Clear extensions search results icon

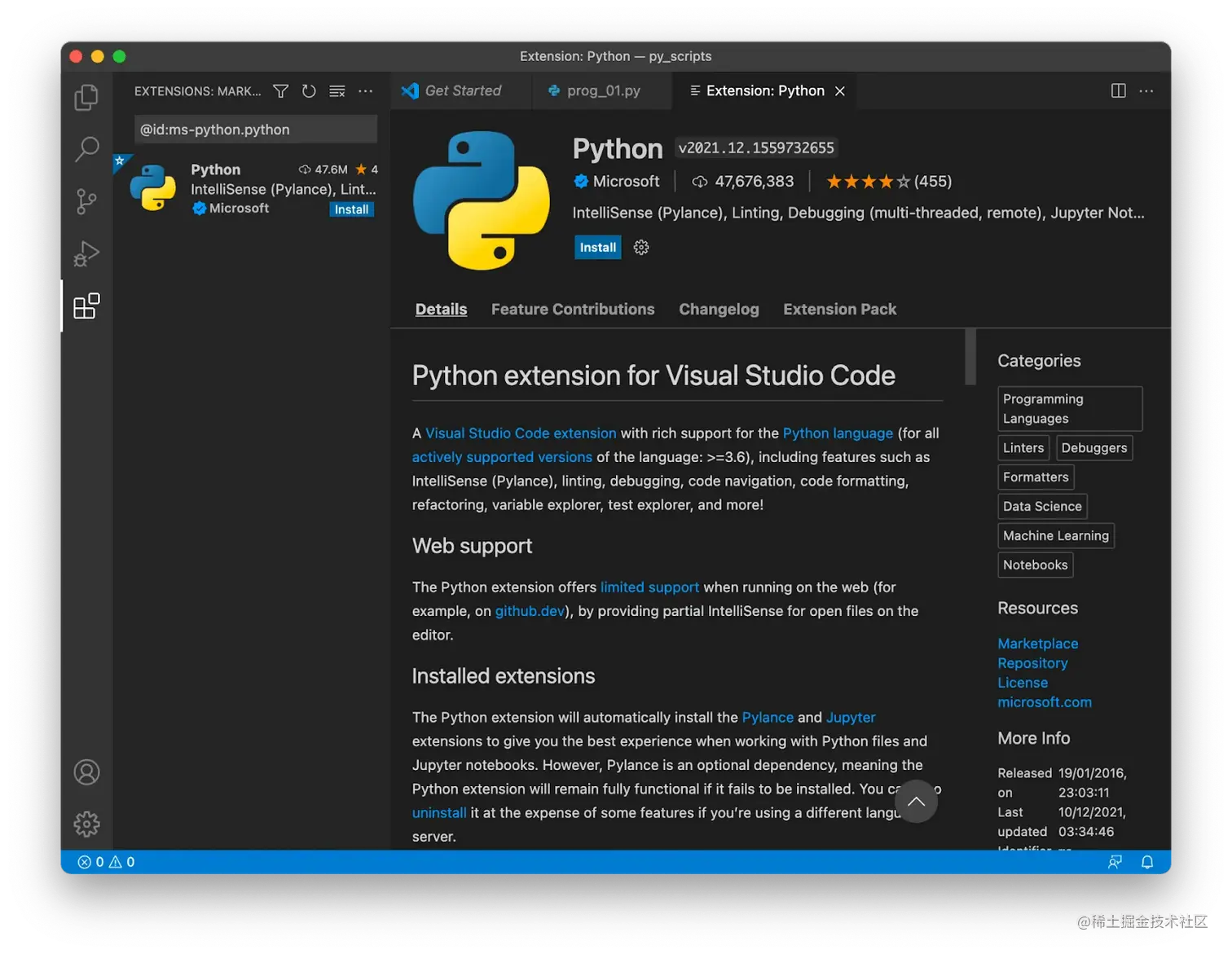(337, 91)
